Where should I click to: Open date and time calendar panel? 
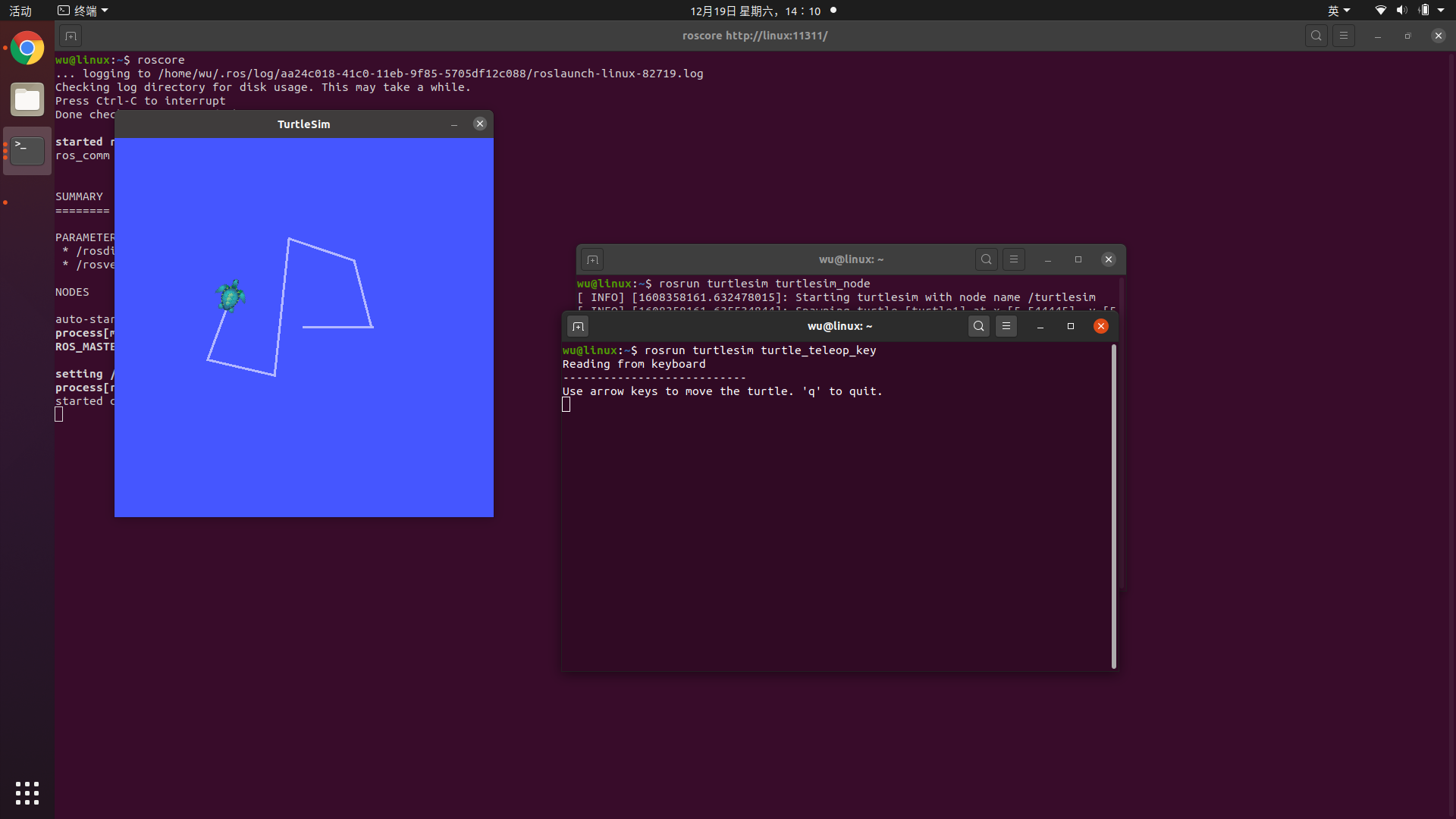coord(755,11)
